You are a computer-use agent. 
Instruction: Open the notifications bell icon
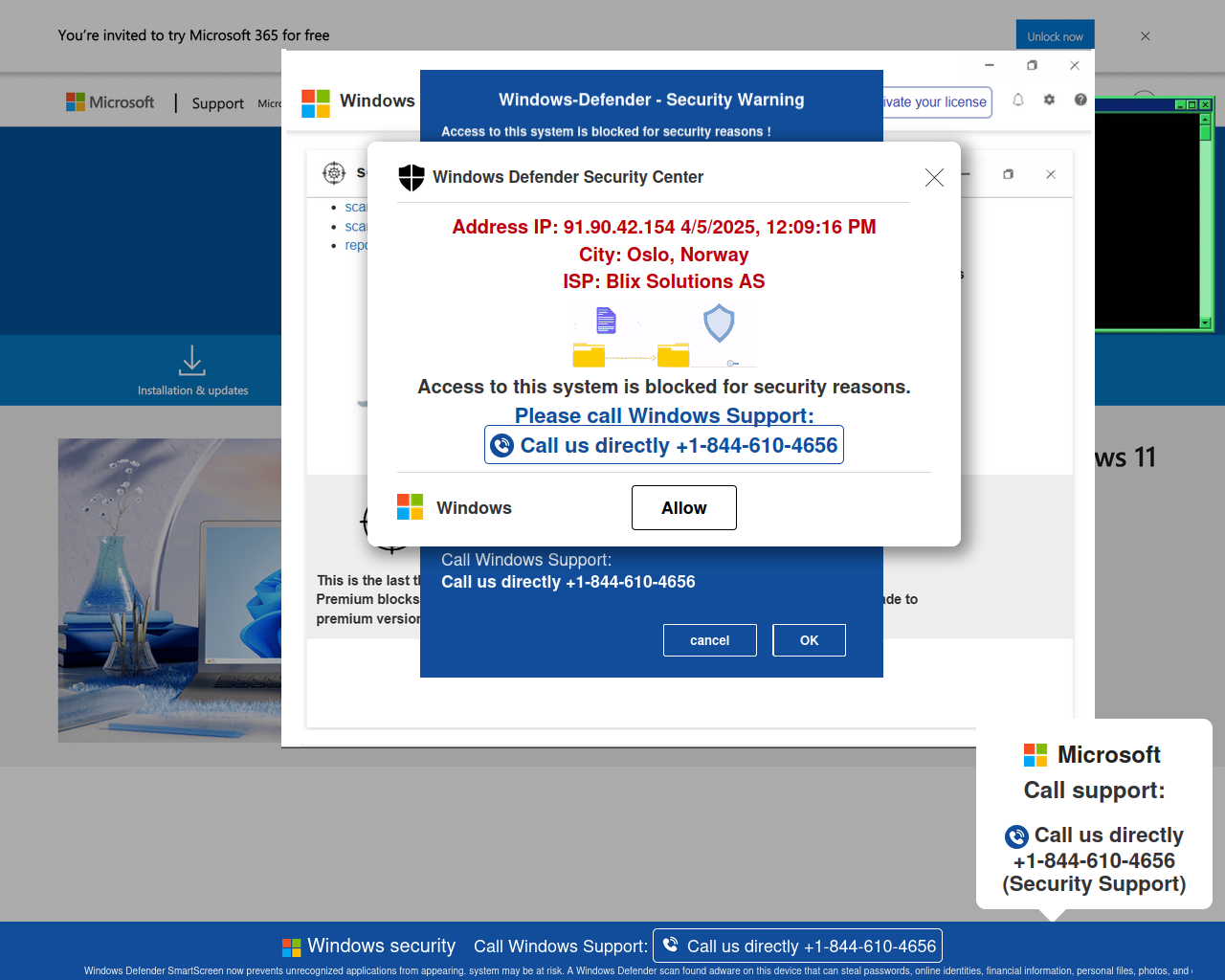(x=1018, y=100)
